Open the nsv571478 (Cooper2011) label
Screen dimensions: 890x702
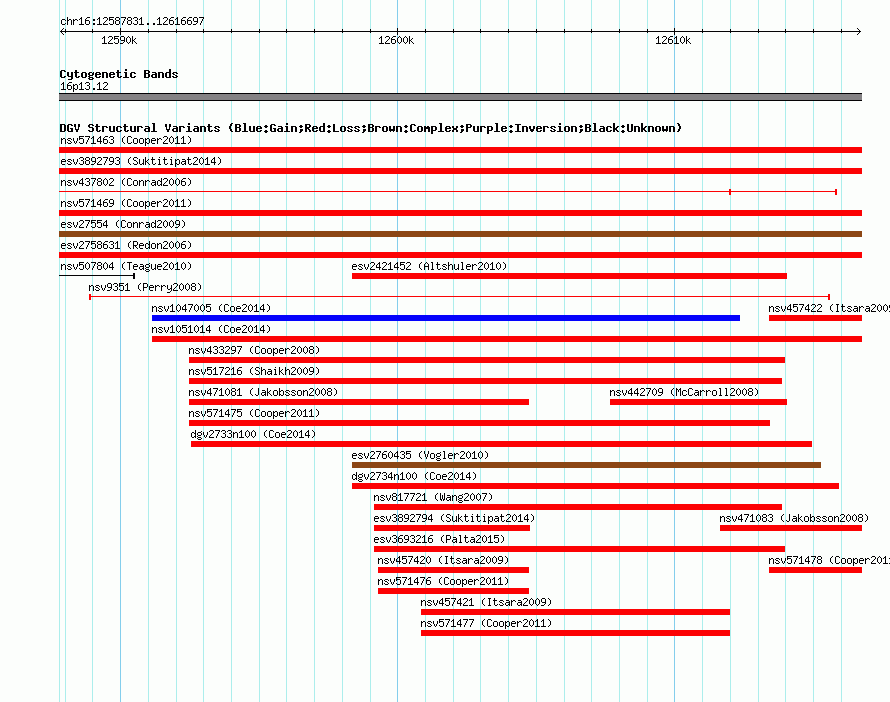(x=829, y=560)
